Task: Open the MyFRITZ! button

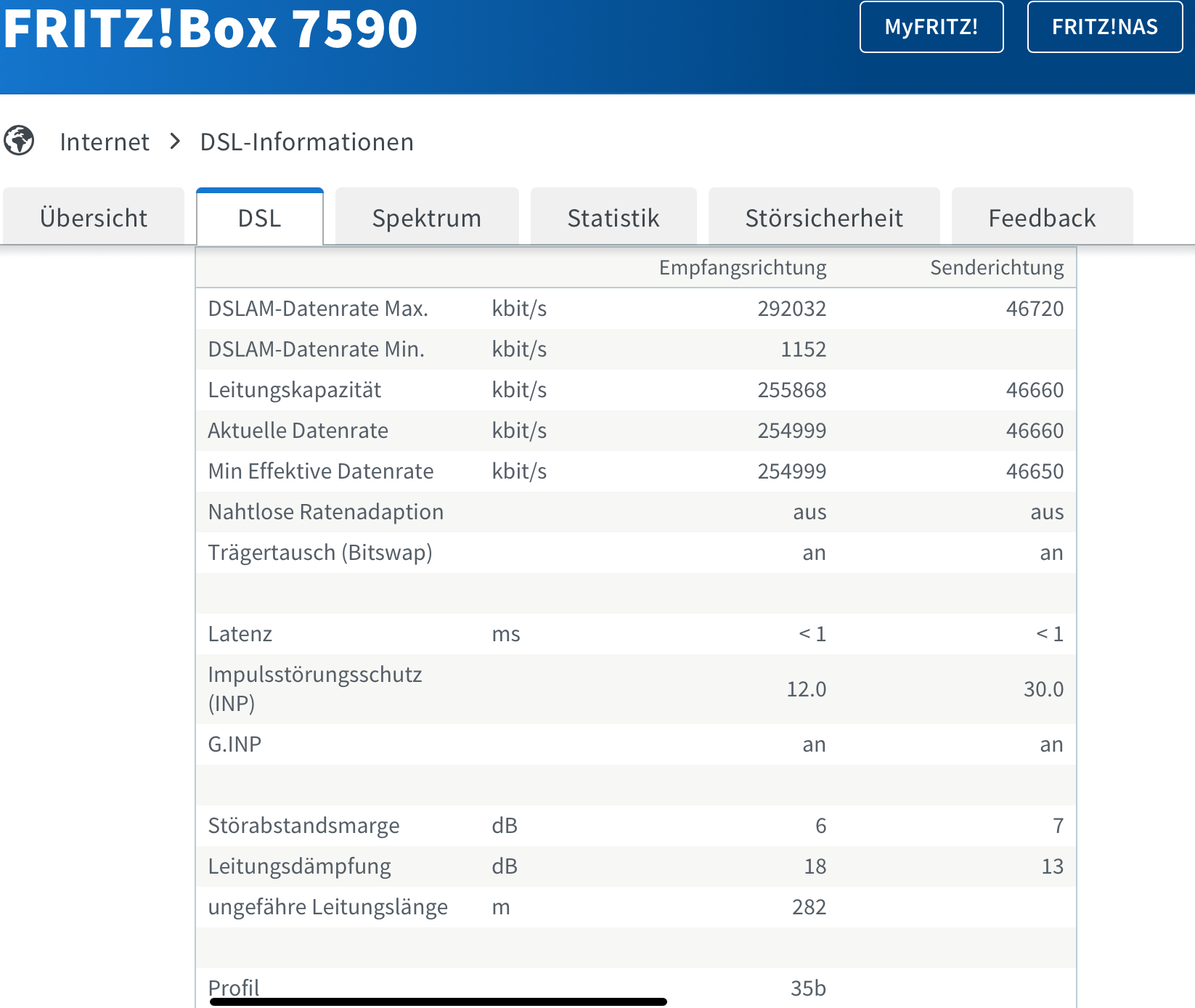Action: pyautogui.click(x=931, y=27)
